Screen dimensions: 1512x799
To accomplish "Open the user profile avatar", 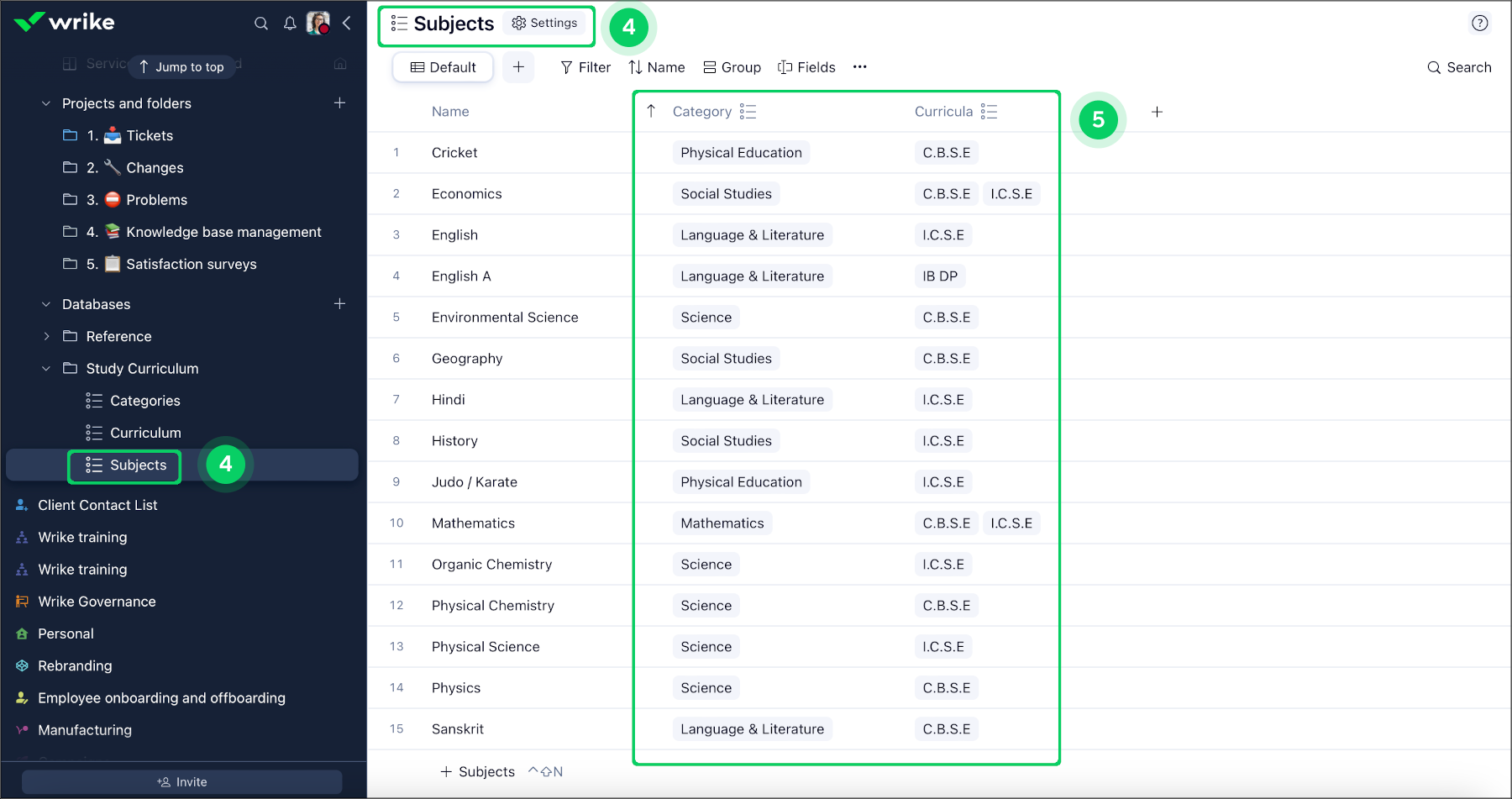I will click(318, 23).
